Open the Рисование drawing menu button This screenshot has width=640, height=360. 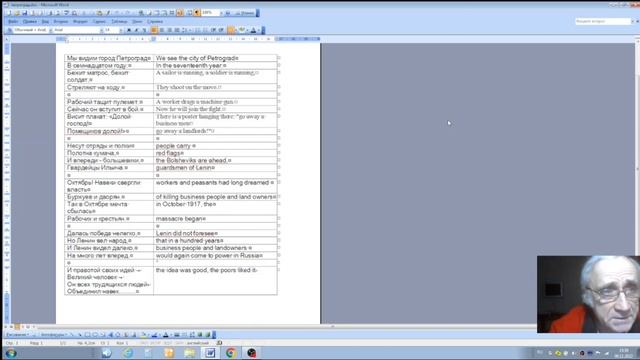(x=17, y=335)
